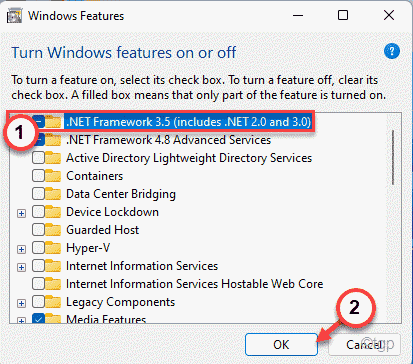Image resolution: width=413 pixels, height=364 pixels.
Task: Click the Active Directory Lightweight Directory Services folder icon
Action: 53,158
